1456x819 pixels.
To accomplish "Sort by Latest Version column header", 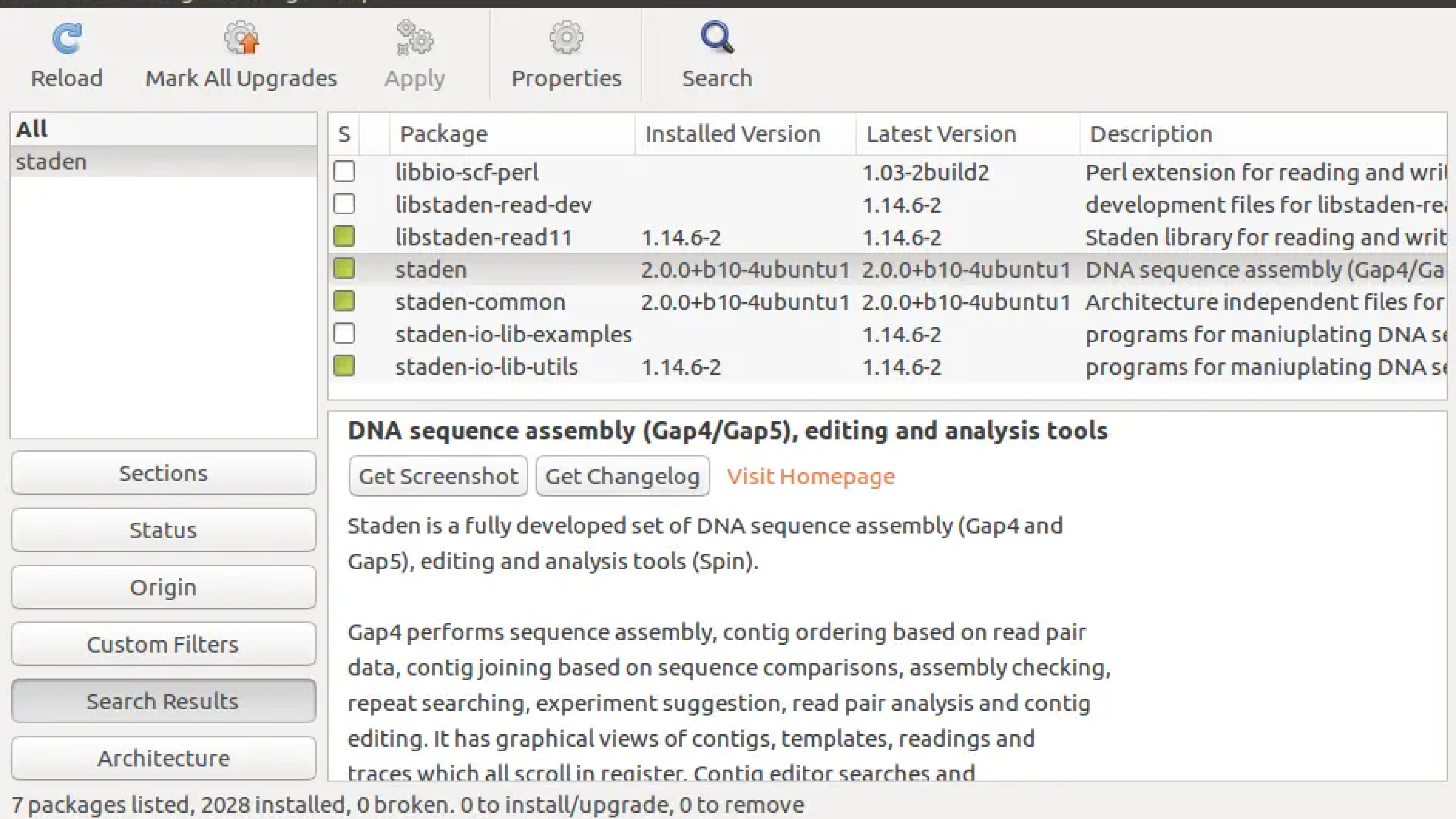I will coord(968,134).
